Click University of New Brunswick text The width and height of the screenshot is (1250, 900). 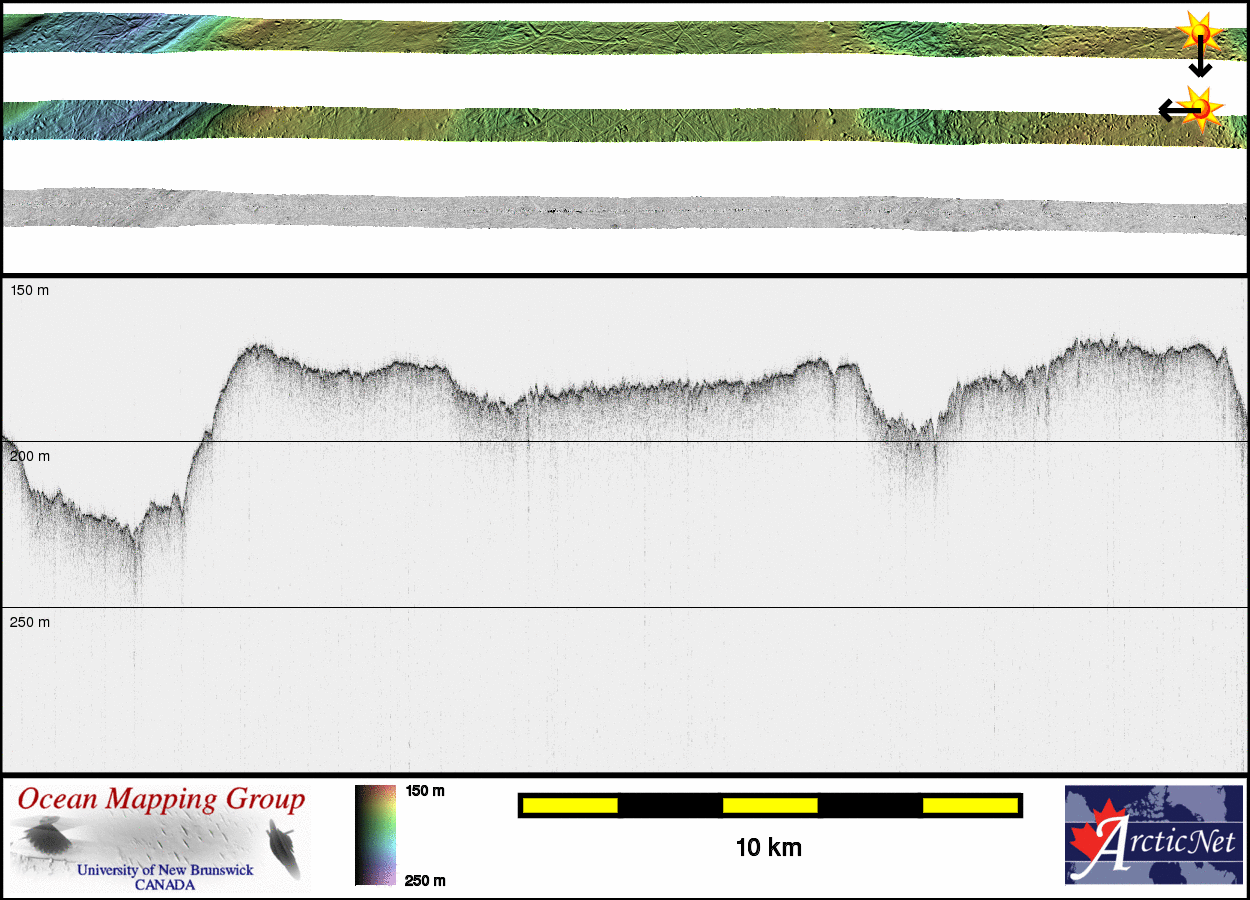click(165, 870)
